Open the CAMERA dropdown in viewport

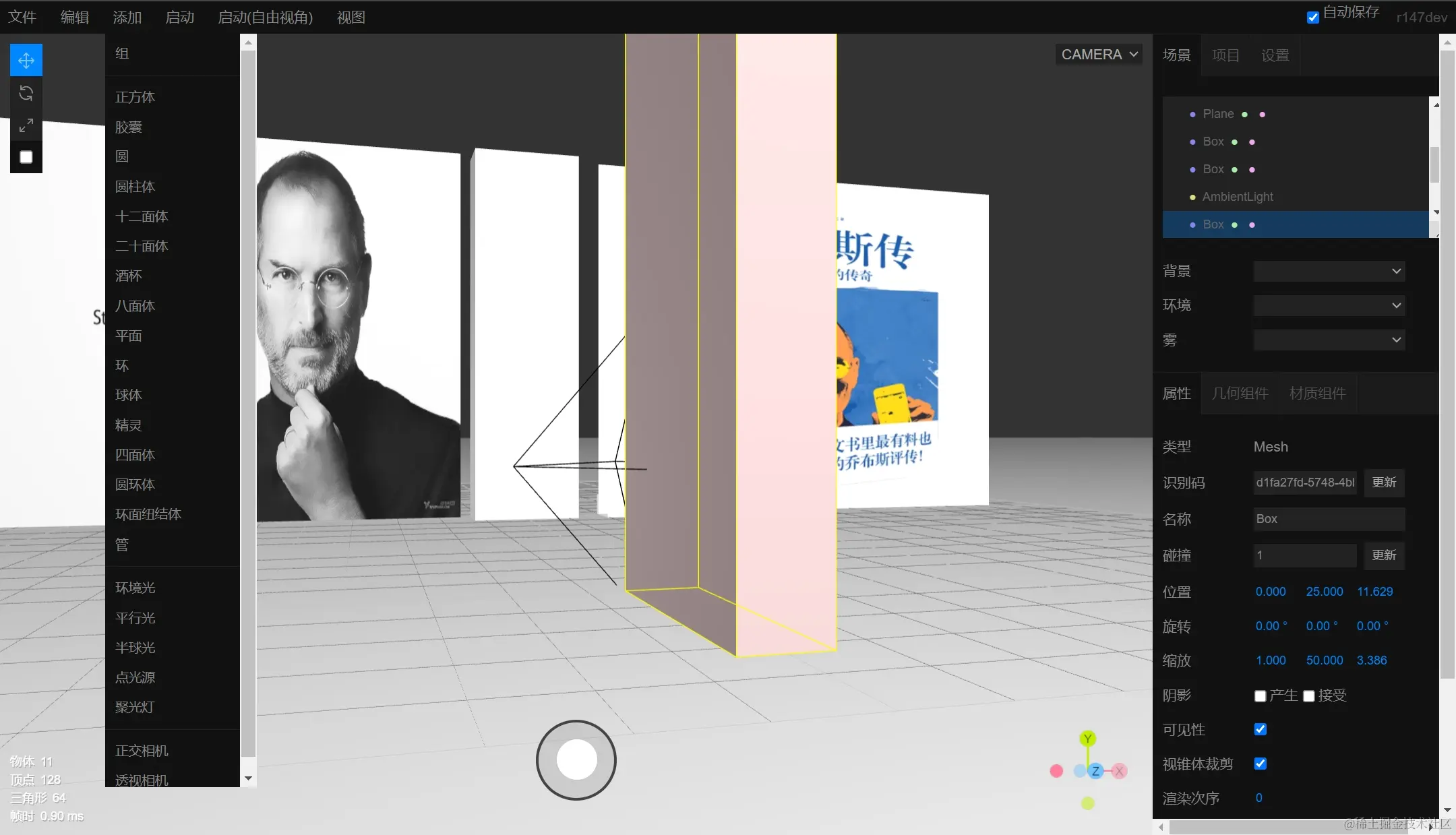pyautogui.click(x=1099, y=55)
